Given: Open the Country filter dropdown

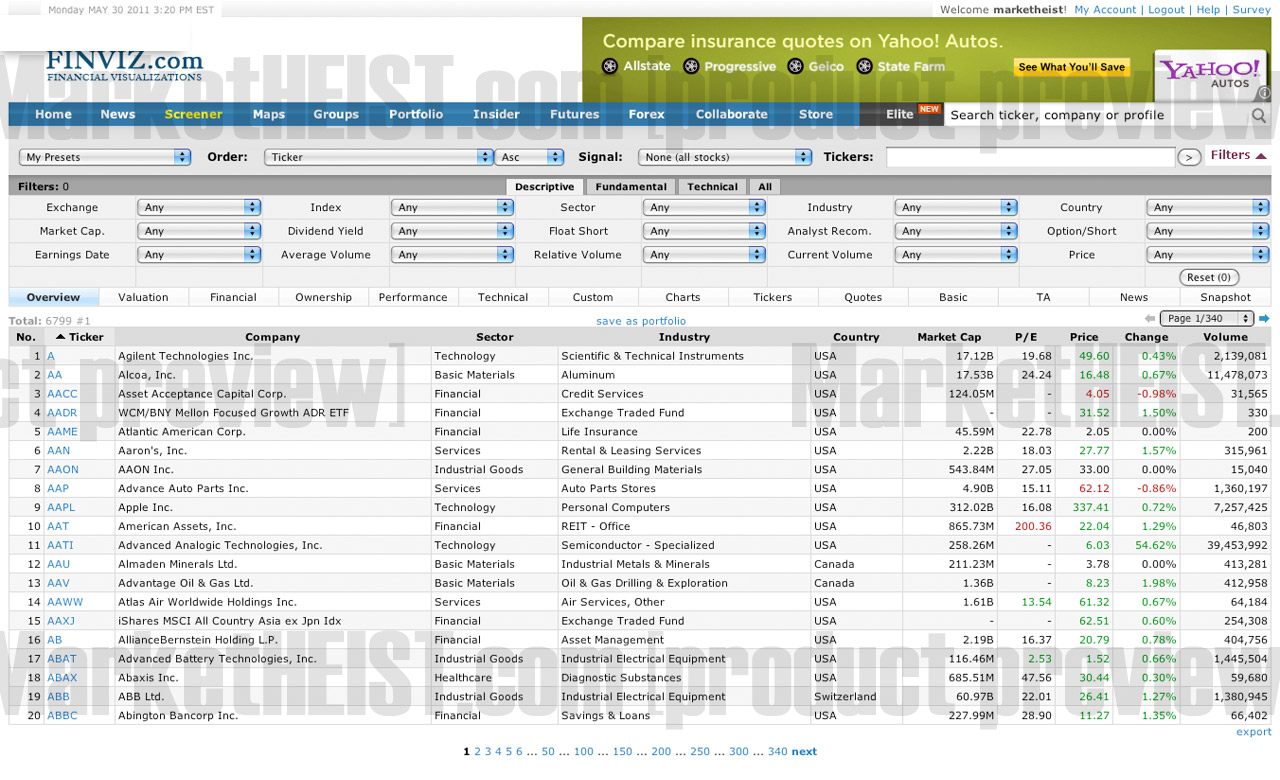Looking at the screenshot, I should 1207,207.
